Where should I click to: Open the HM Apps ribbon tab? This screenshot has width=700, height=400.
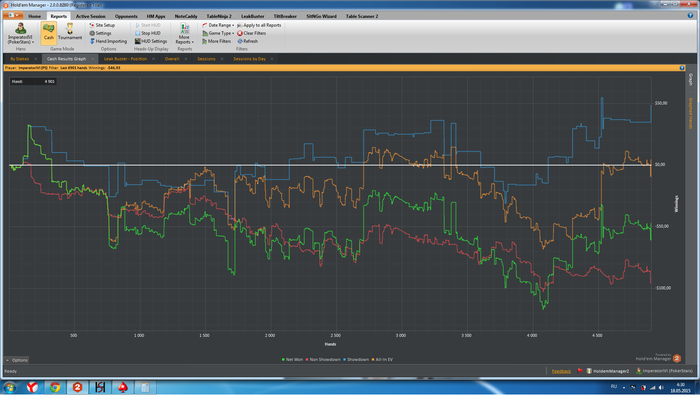156,16
